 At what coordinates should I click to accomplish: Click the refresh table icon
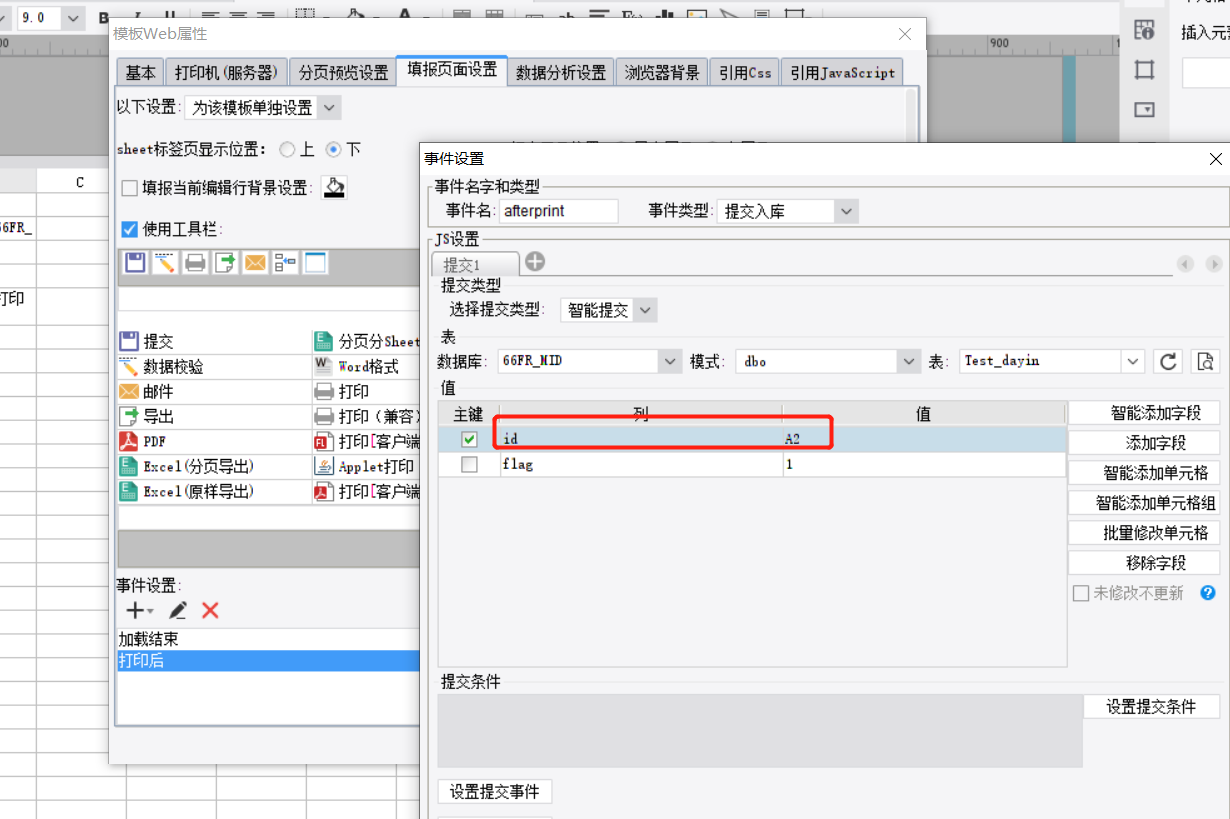coord(1168,361)
